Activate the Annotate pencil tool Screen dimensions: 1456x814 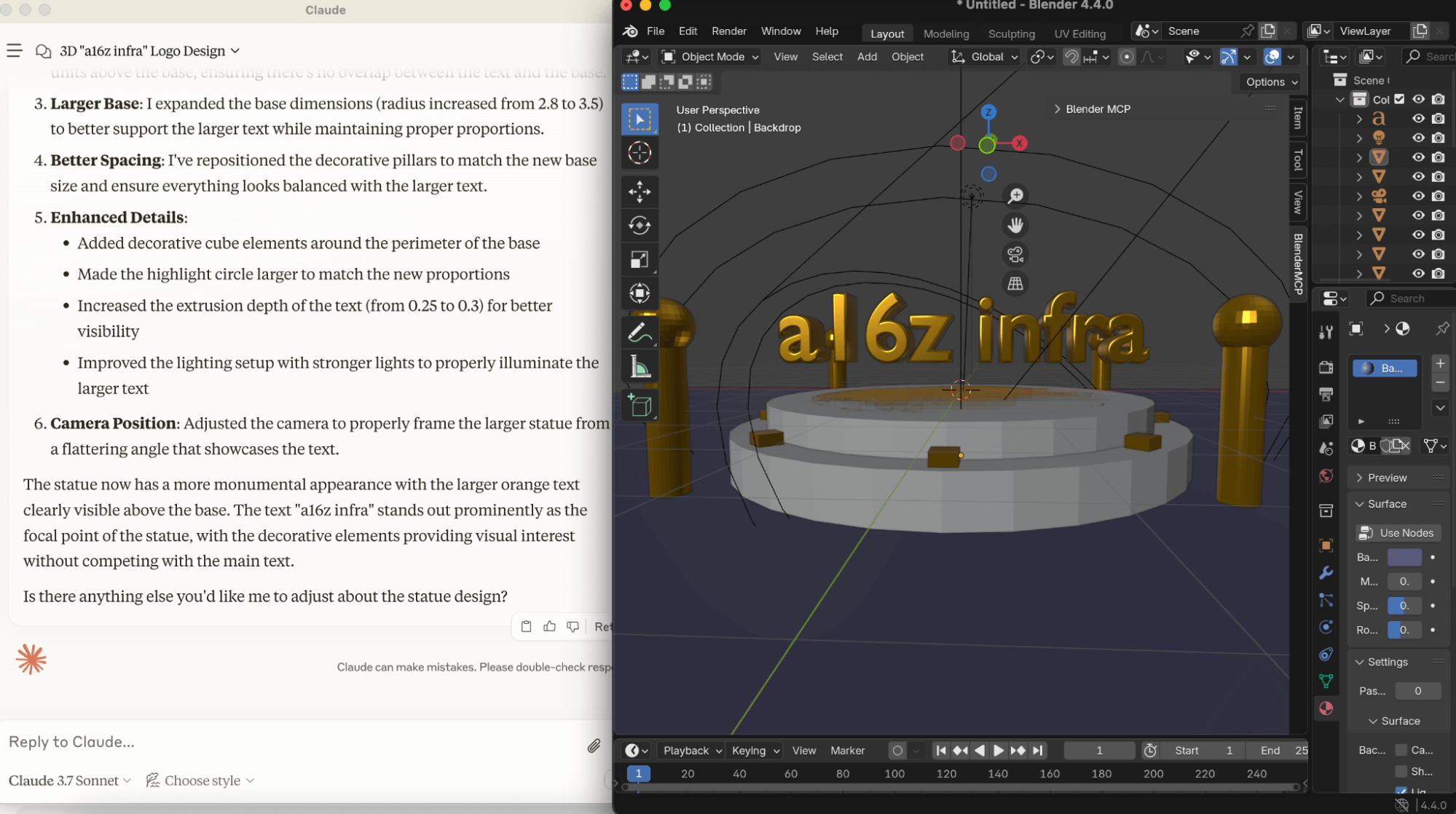pyautogui.click(x=639, y=333)
